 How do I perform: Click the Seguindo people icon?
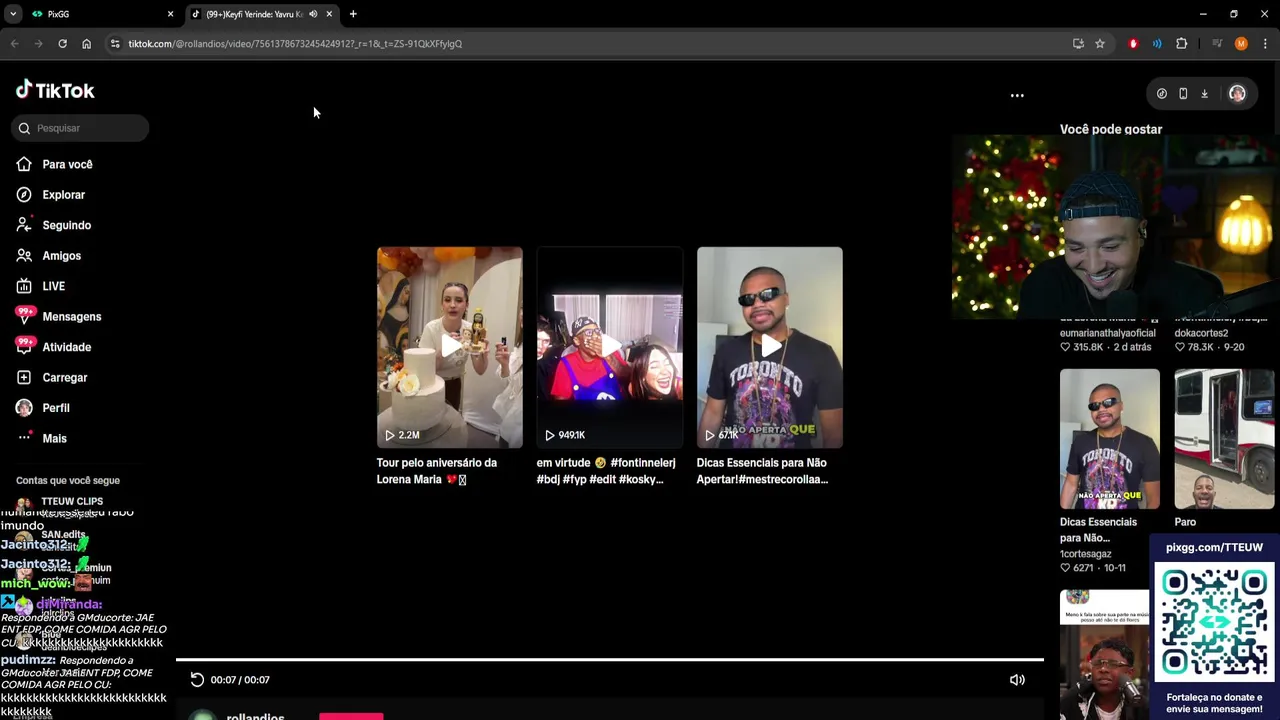[x=24, y=225]
